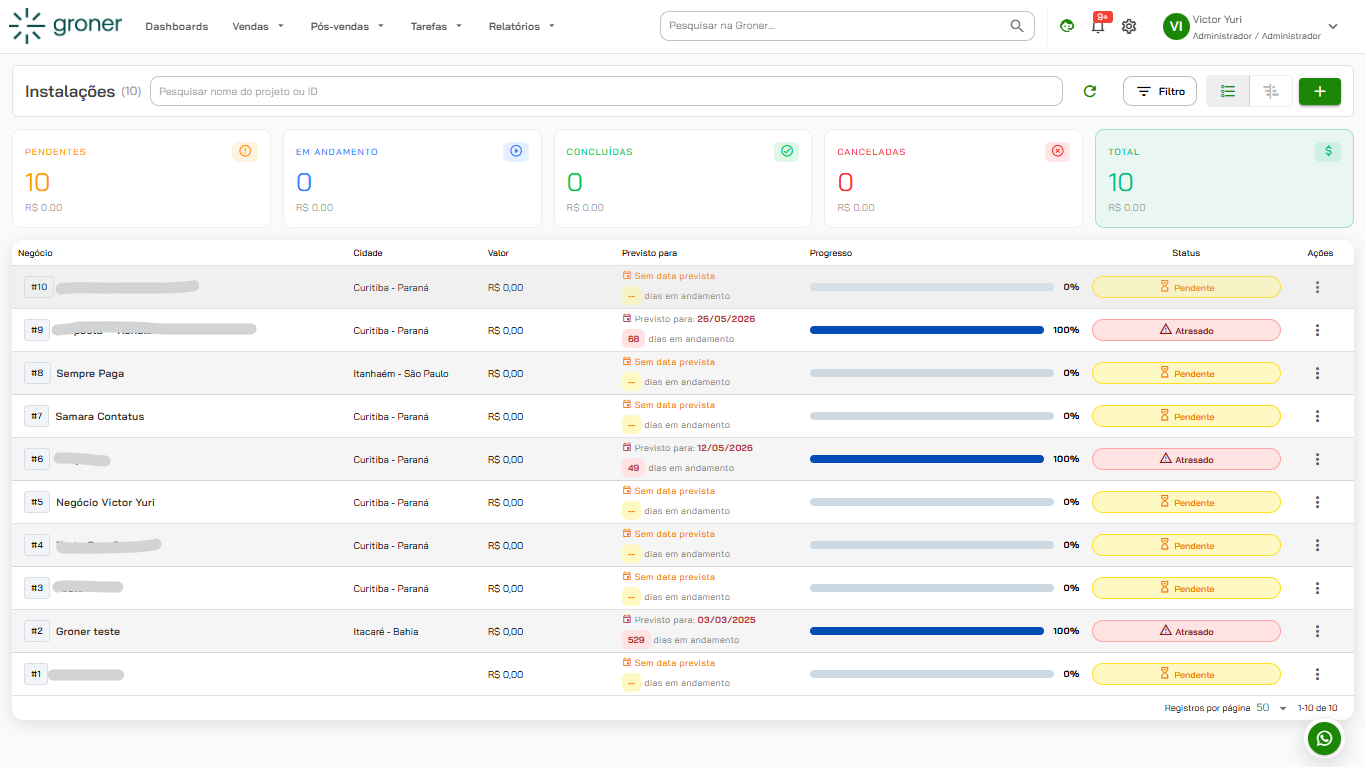Go to the Dashboards menu item

[177, 26]
